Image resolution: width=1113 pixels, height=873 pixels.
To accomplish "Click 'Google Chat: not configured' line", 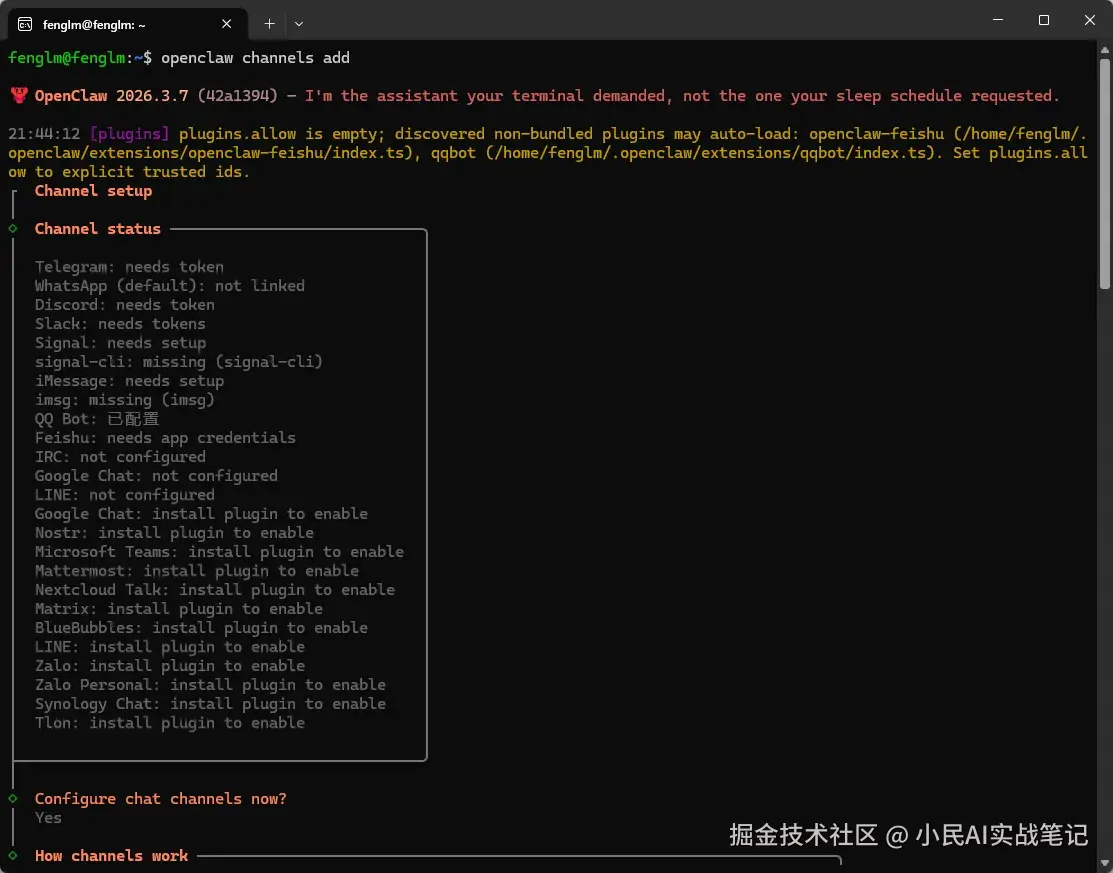I will [156, 476].
